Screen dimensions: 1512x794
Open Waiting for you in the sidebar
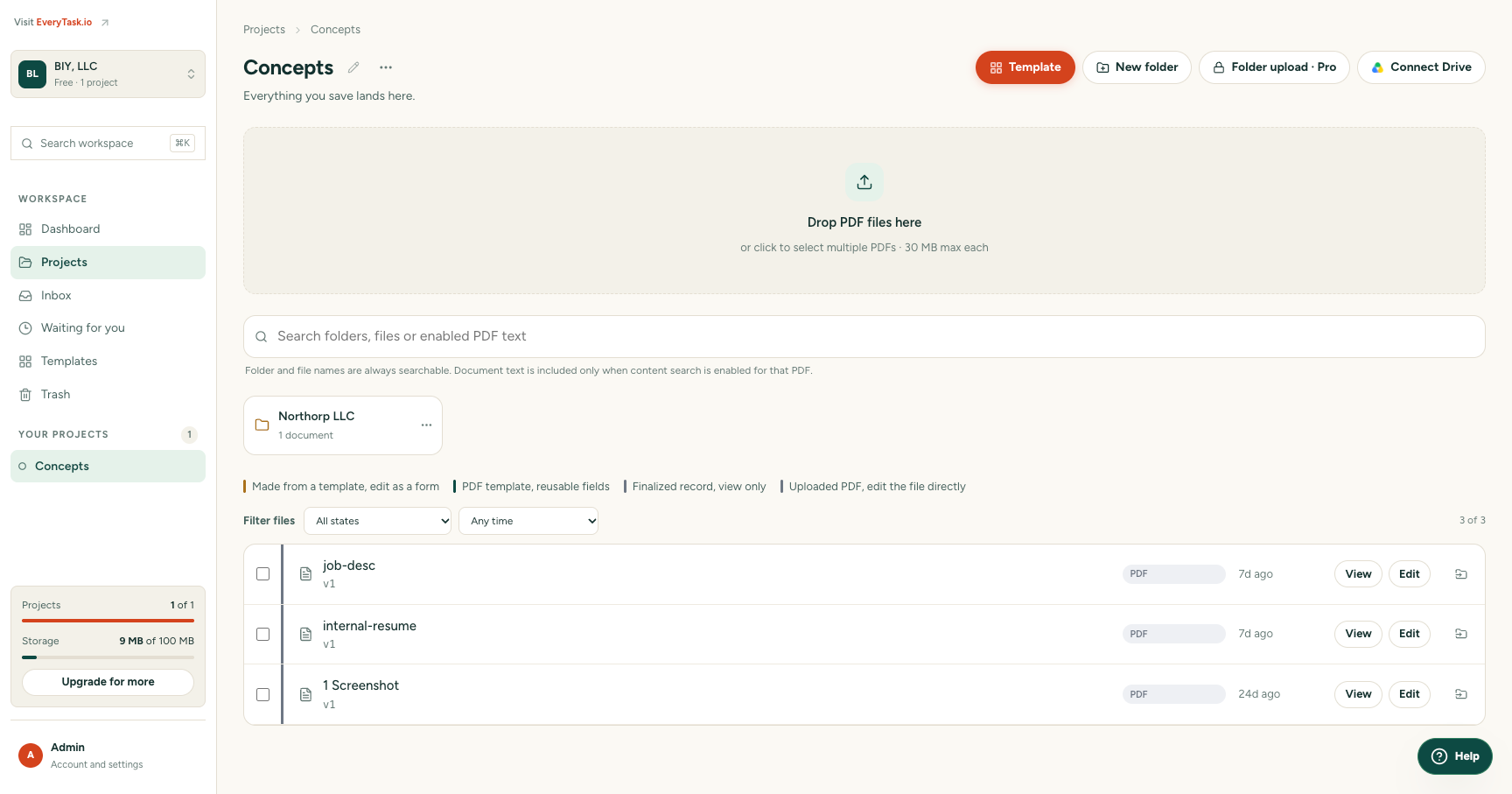108,328
